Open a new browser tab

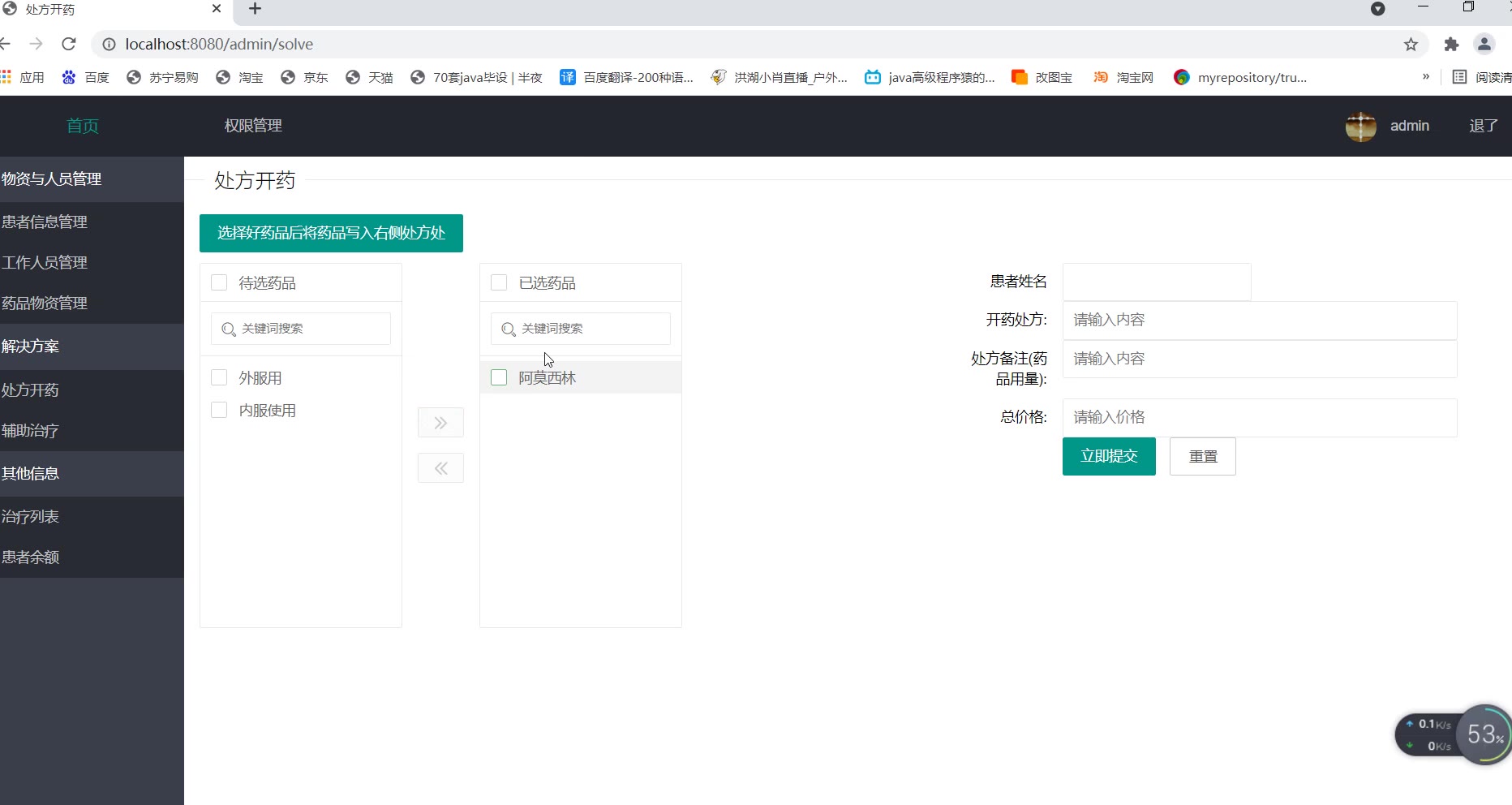click(x=255, y=9)
